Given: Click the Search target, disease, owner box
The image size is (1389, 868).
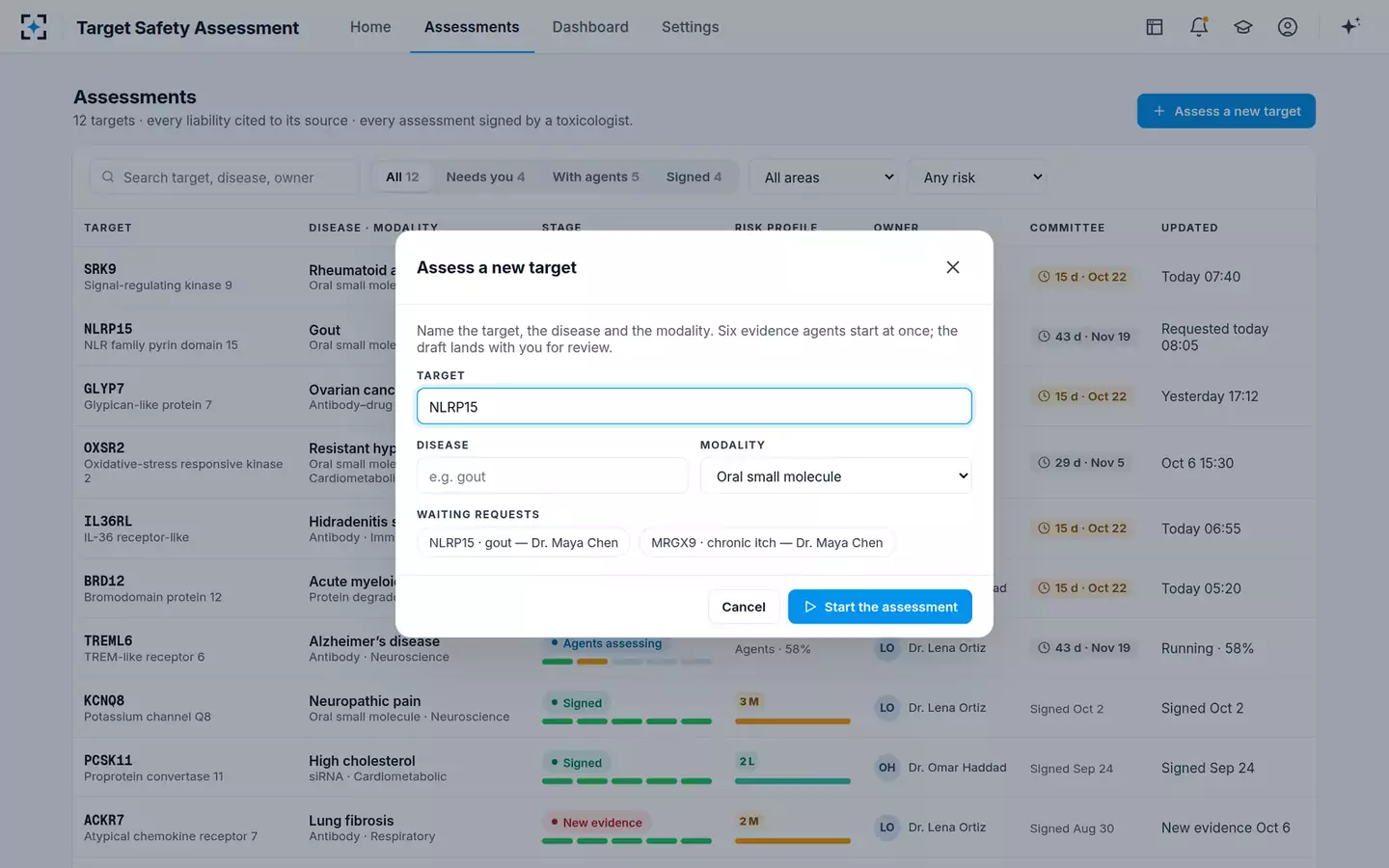Looking at the screenshot, I should [x=225, y=177].
